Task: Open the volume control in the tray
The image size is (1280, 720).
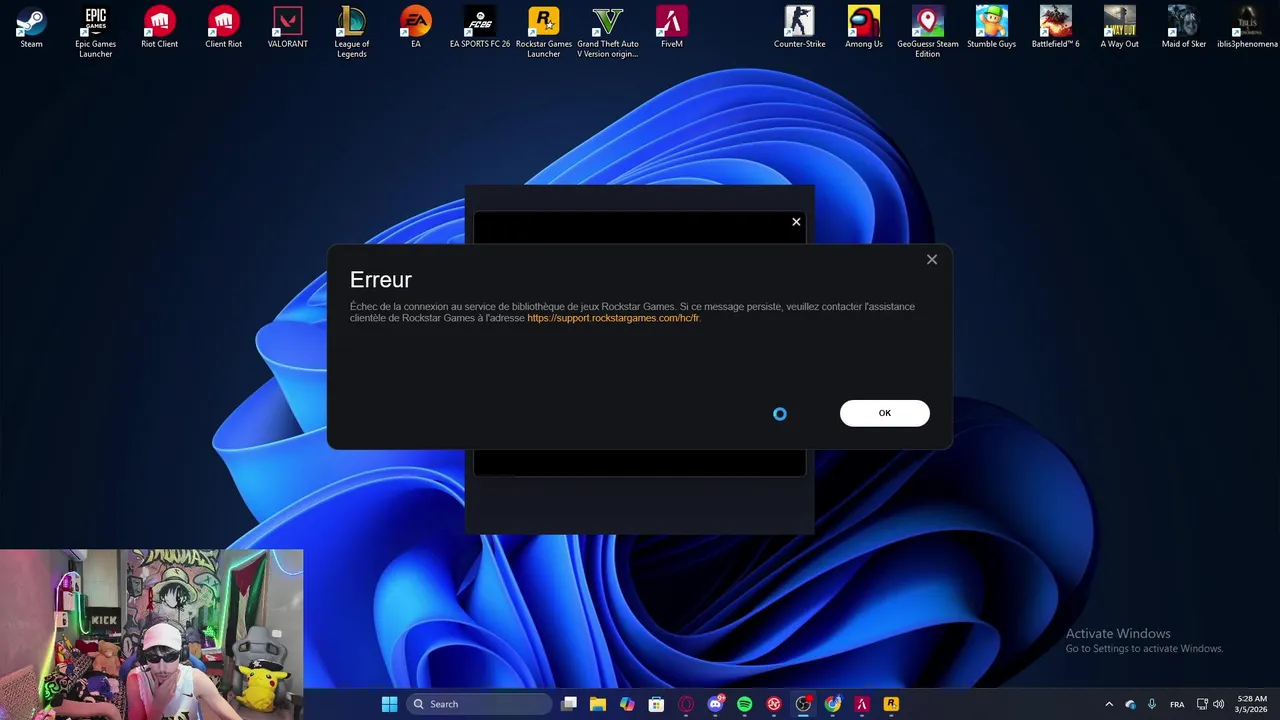Action: pyautogui.click(x=1218, y=704)
